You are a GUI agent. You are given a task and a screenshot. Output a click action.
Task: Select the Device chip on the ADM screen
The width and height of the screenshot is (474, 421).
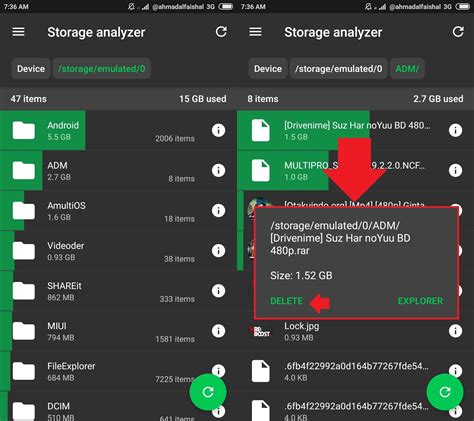click(268, 69)
